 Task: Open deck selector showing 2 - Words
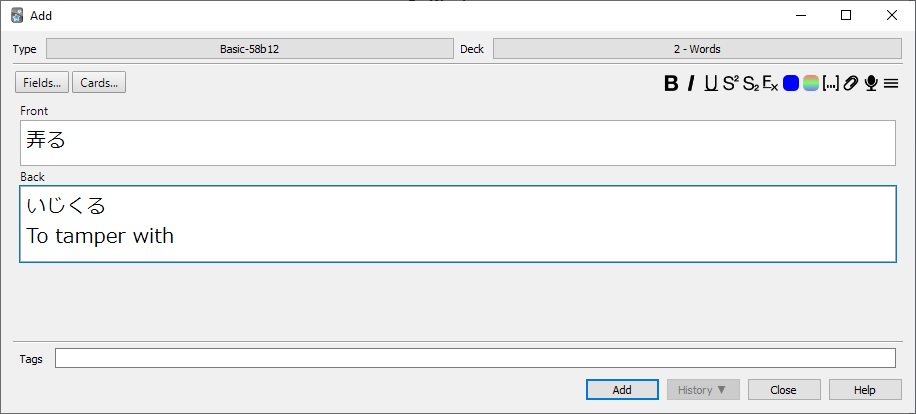click(697, 49)
